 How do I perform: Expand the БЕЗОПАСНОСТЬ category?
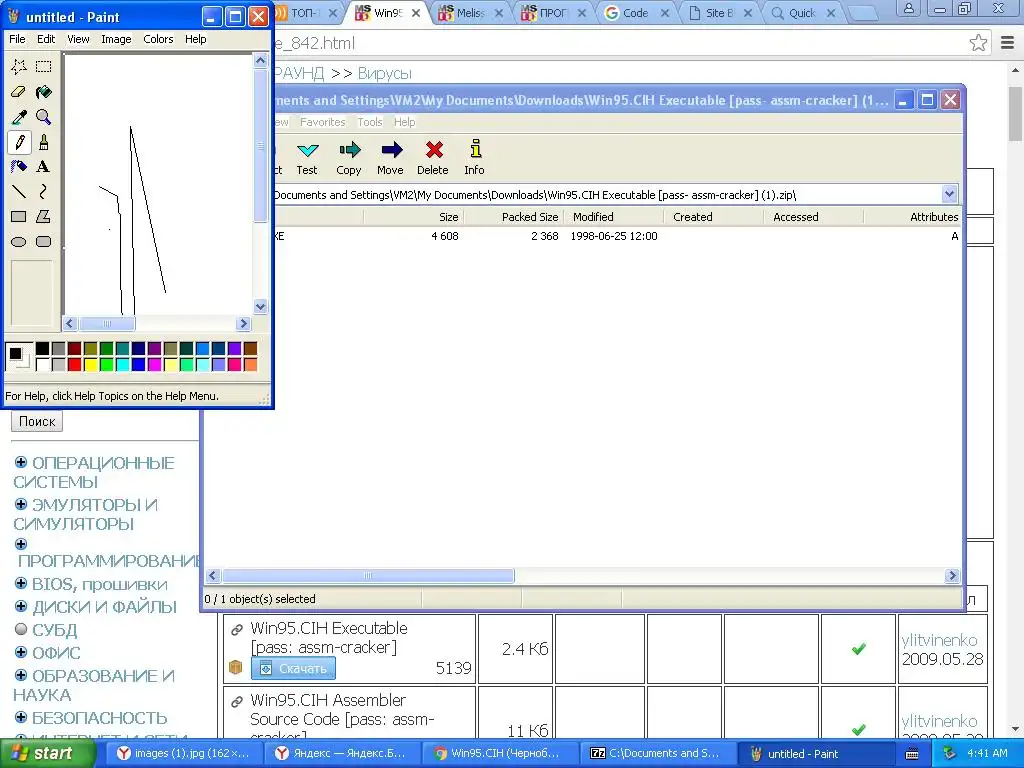21,717
